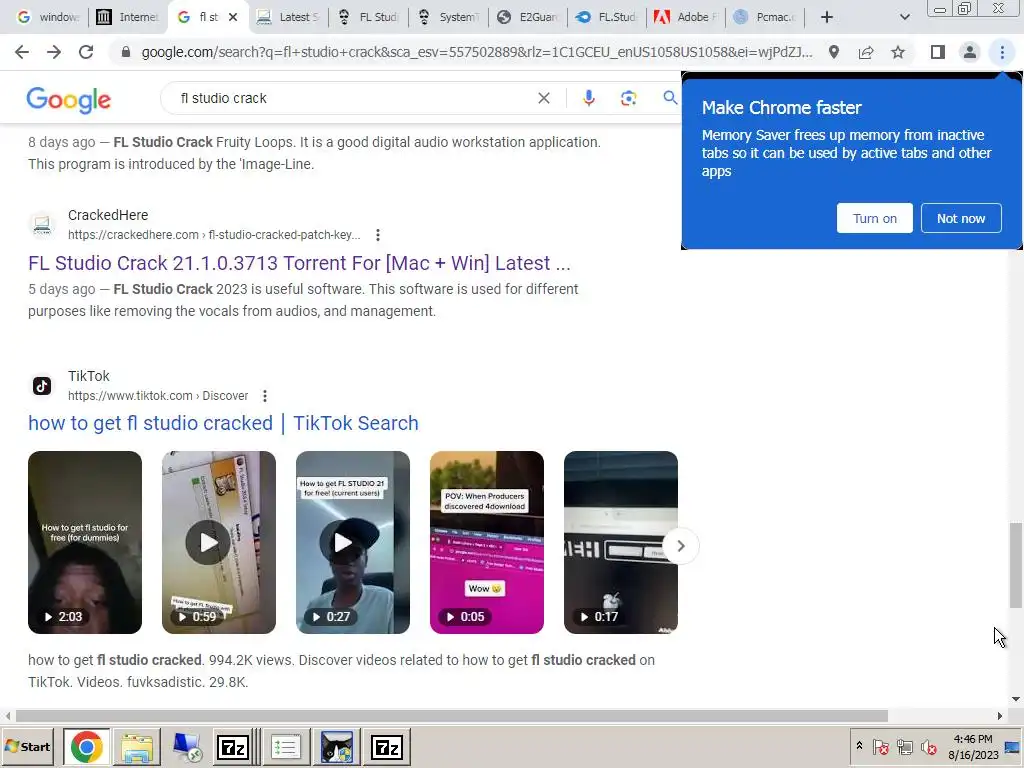
Task: Go forward using the browser forward arrow
Action: point(54,52)
